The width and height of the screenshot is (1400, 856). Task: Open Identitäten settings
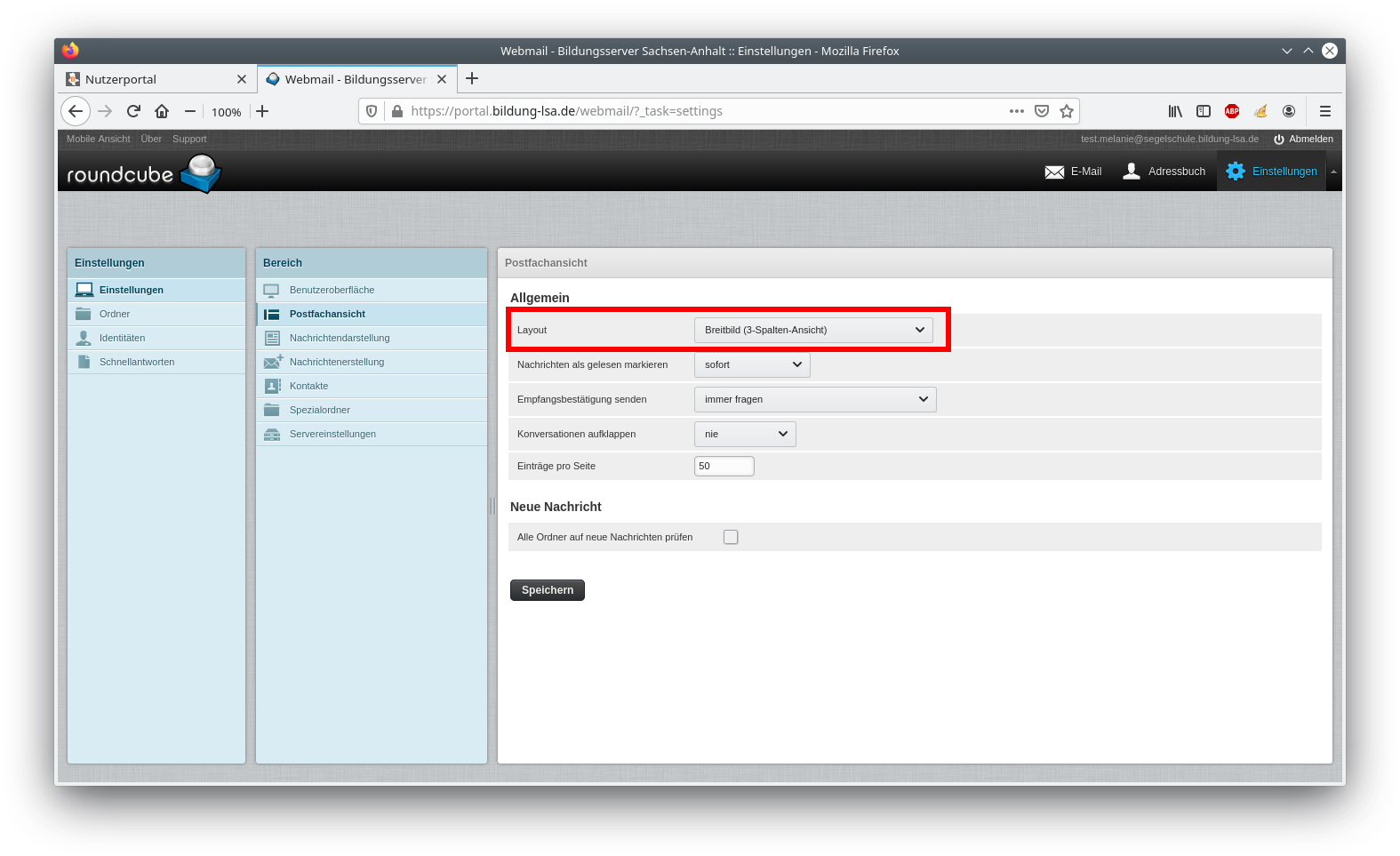[x=156, y=338]
